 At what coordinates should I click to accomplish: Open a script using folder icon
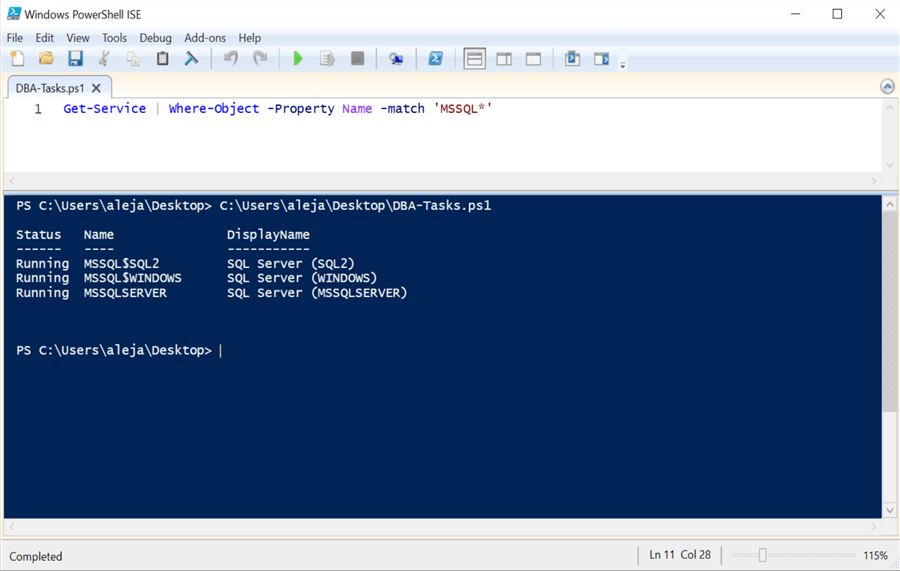[x=46, y=59]
